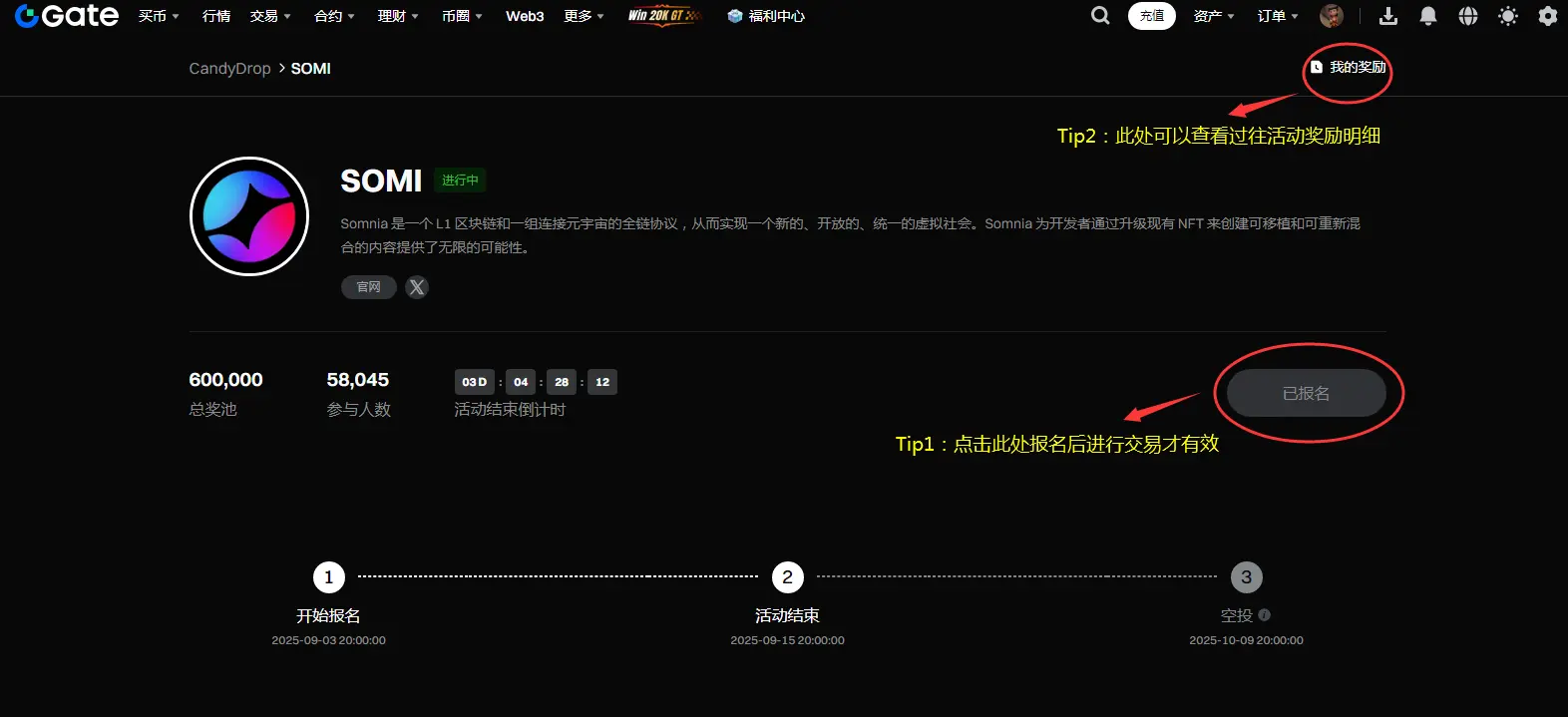Screen dimensions: 1568x717
Task: Expand the 买币 dropdown menu
Action: point(159,16)
